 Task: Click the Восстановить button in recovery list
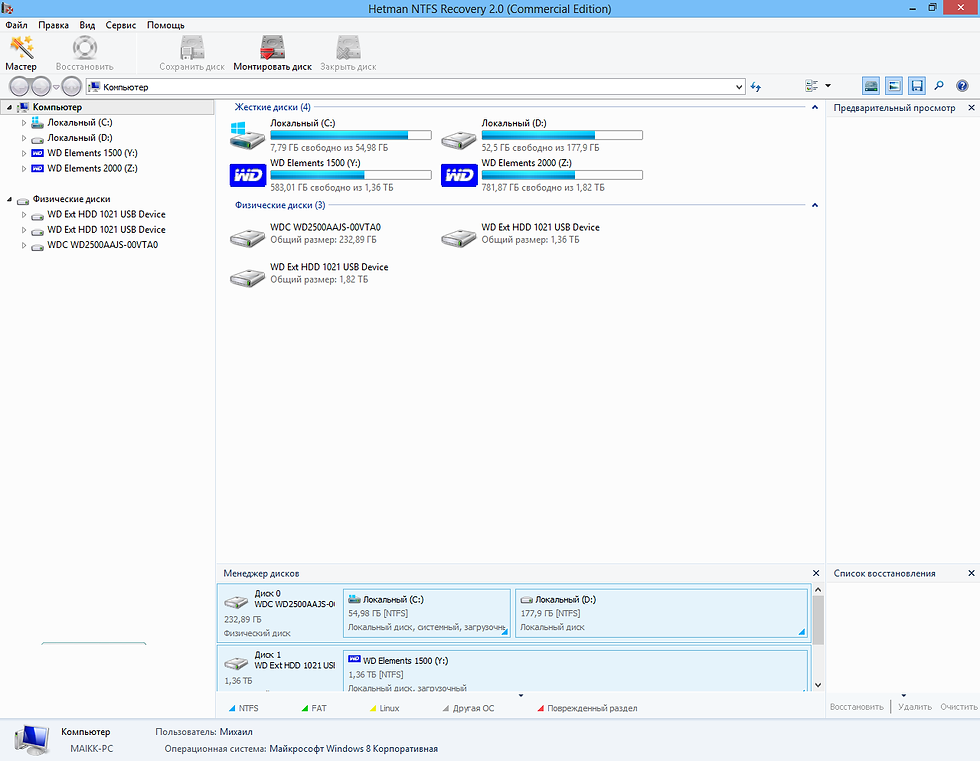pyautogui.click(x=856, y=707)
